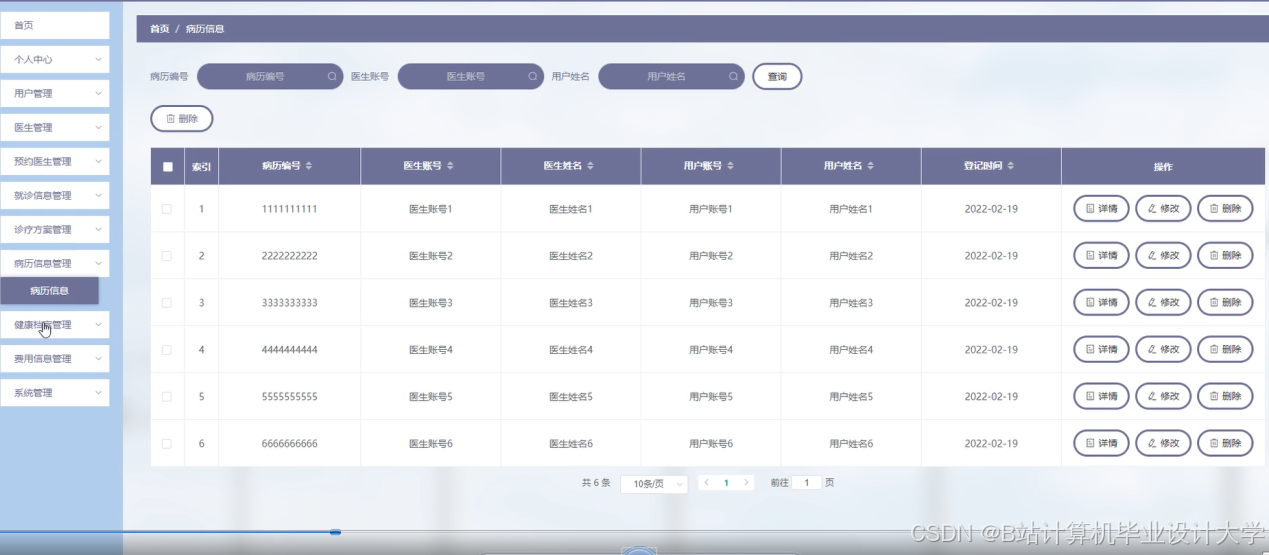
Task: Click 首页 breadcrumb link
Action: pos(159,29)
